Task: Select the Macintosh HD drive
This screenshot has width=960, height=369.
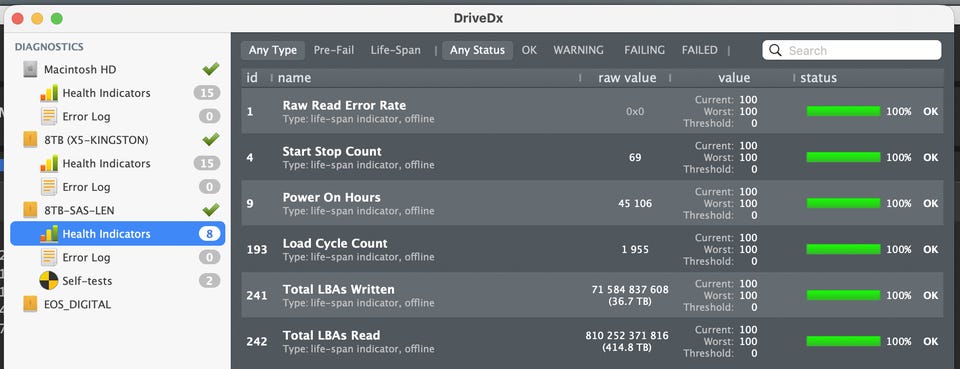Action: 80,70
